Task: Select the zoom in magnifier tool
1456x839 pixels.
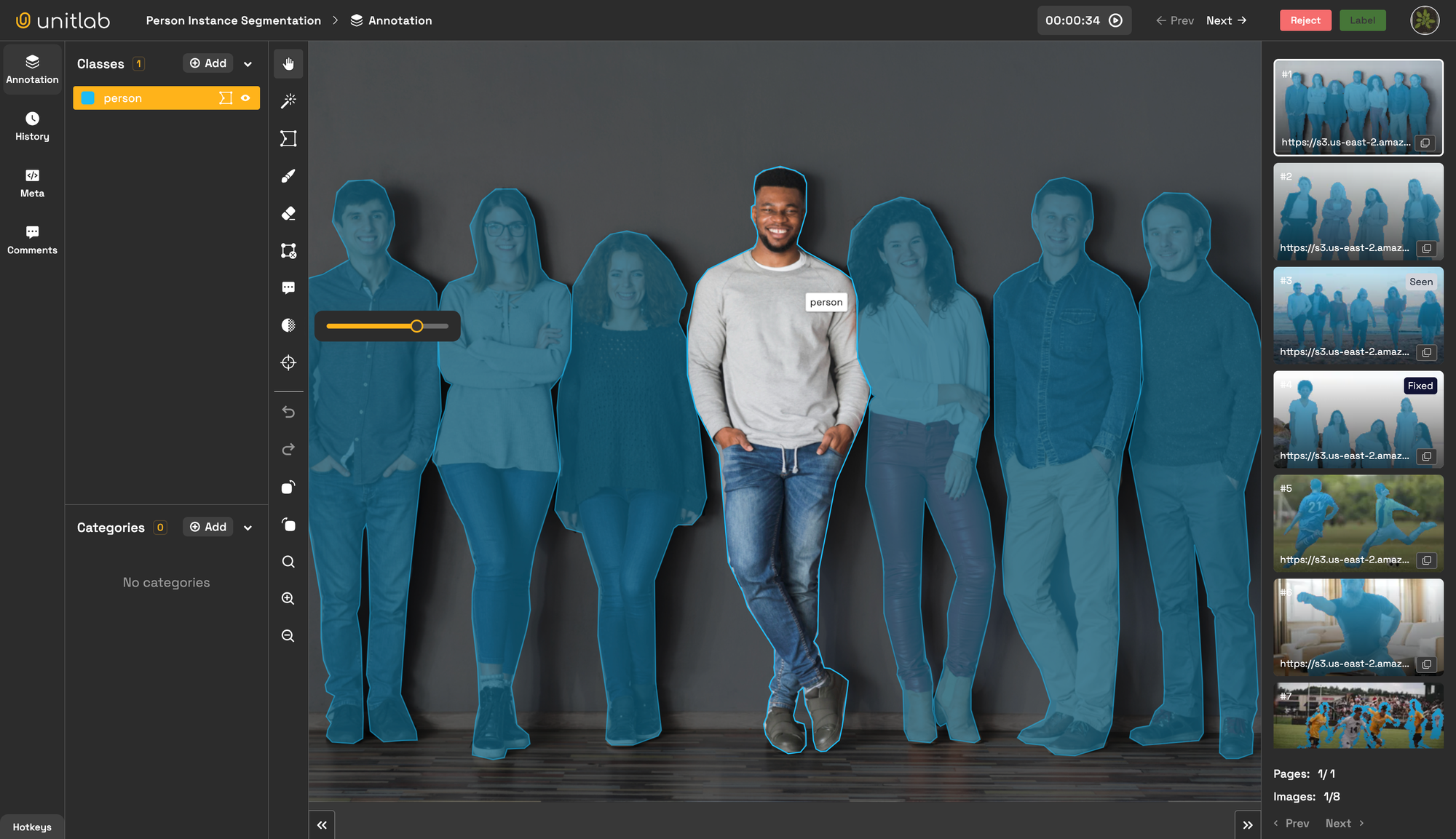Action: tap(288, 598)
